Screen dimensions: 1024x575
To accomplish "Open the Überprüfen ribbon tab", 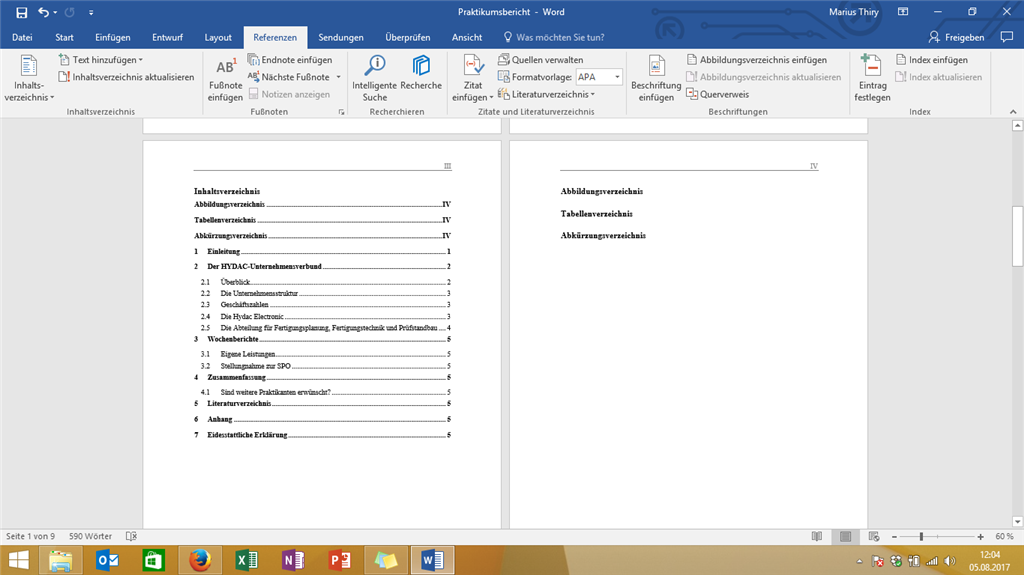I will (407, 37).
